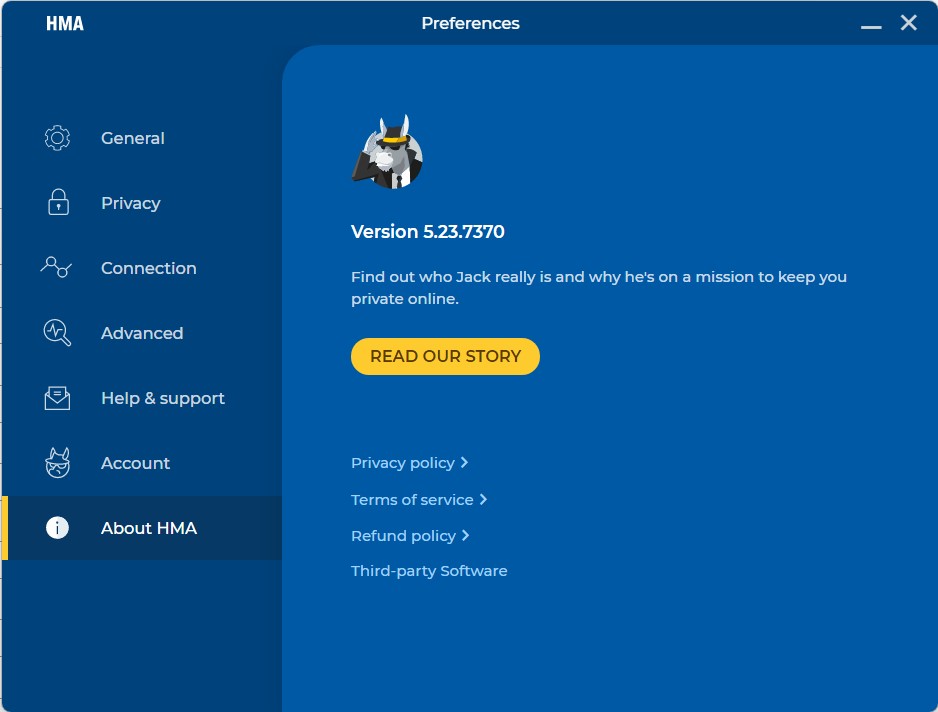Screen dimensions: 938x712
Task: Open the General preferences tab
Action: [x=132, y=138]
